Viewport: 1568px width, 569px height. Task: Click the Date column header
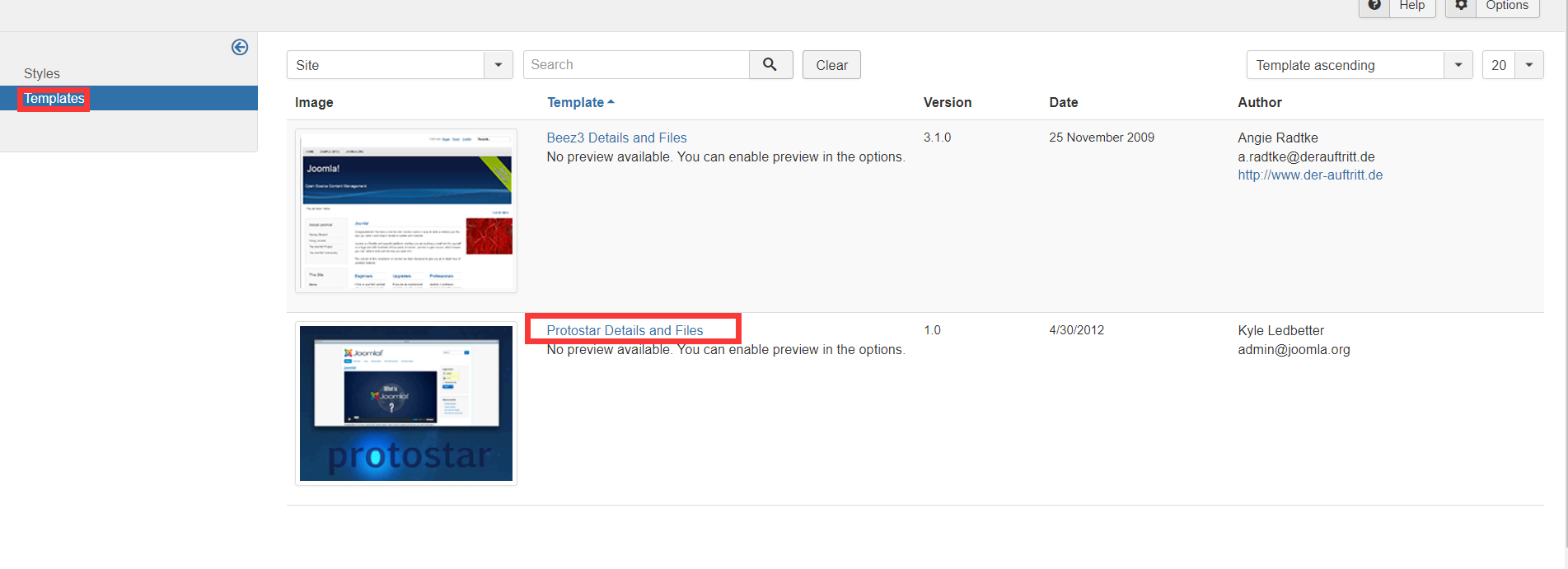point(1064,102)
